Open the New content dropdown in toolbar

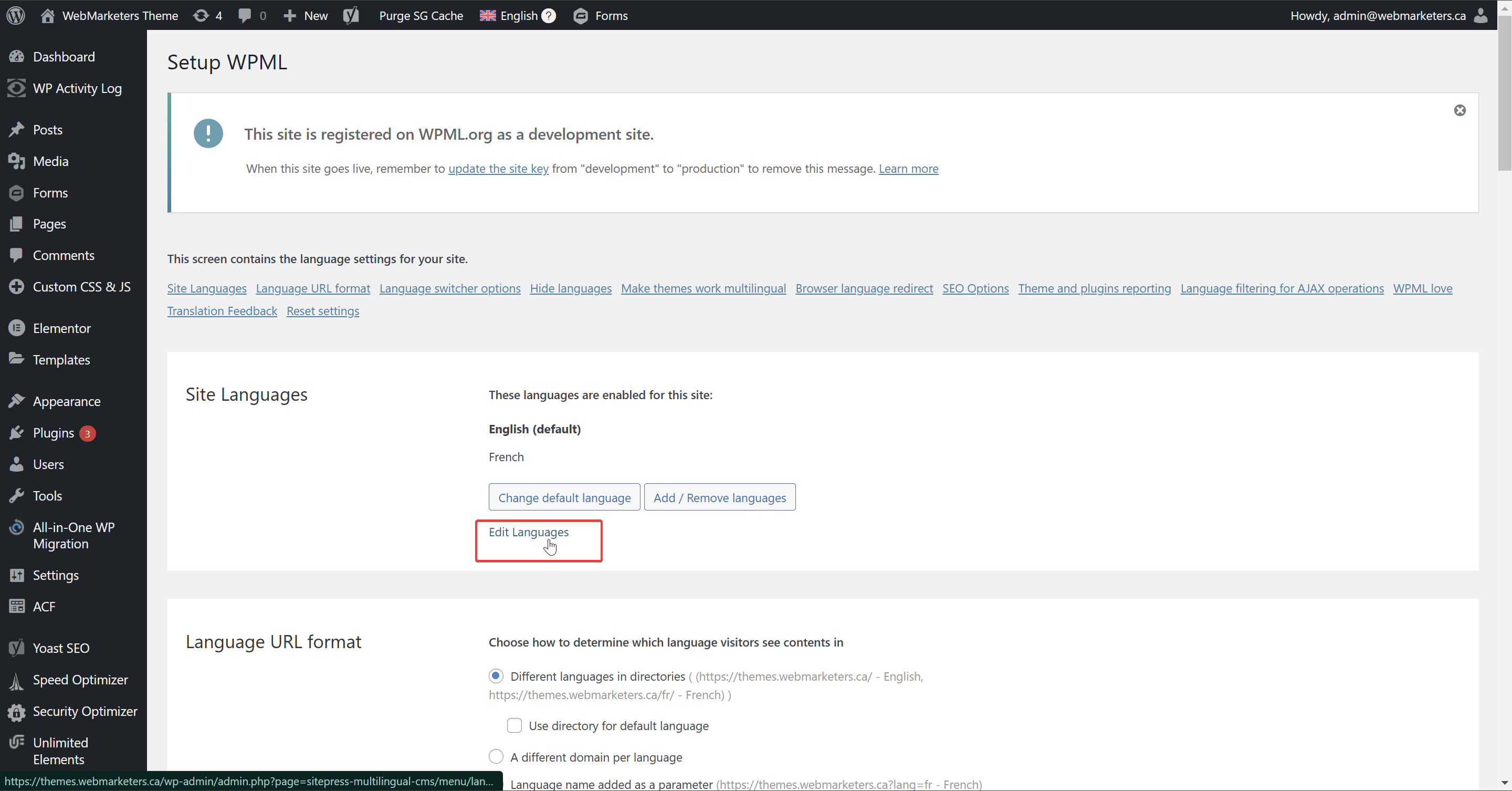(305, 15)
